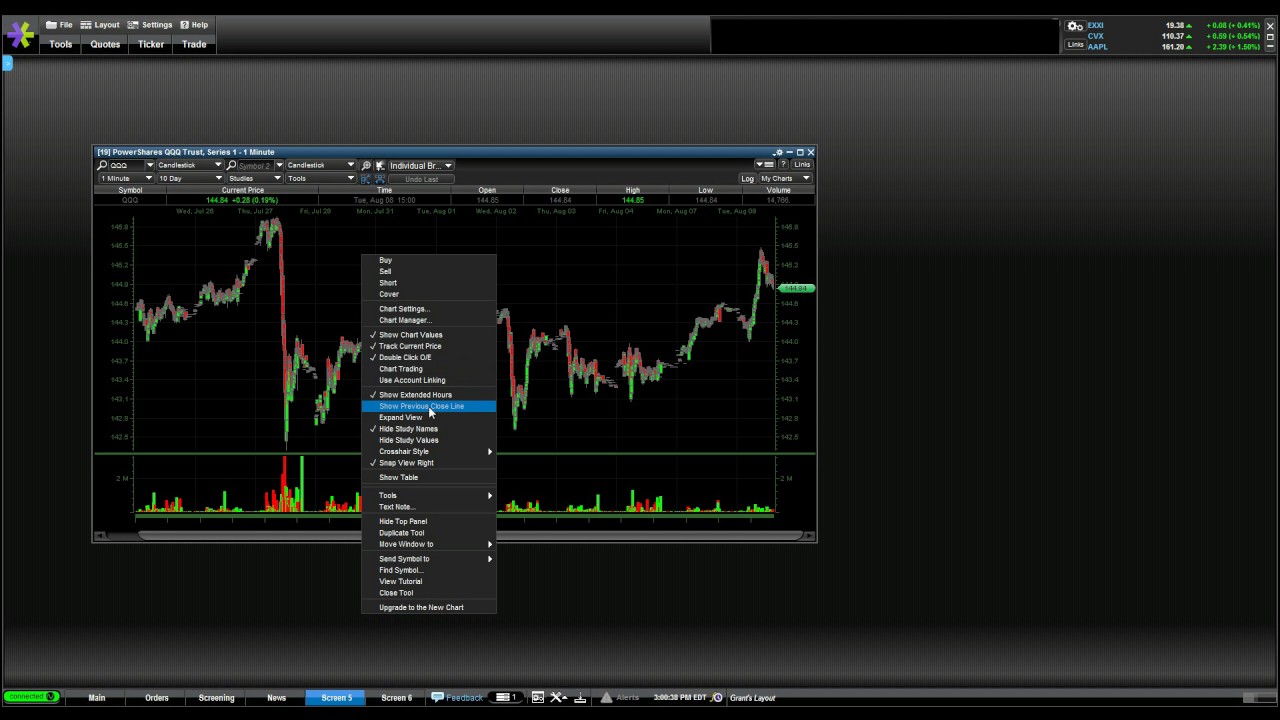Click the Links button beside the watchlist
This screenshot has width=1280, height=720.
pyautogui.click(x=1075, y=44)
